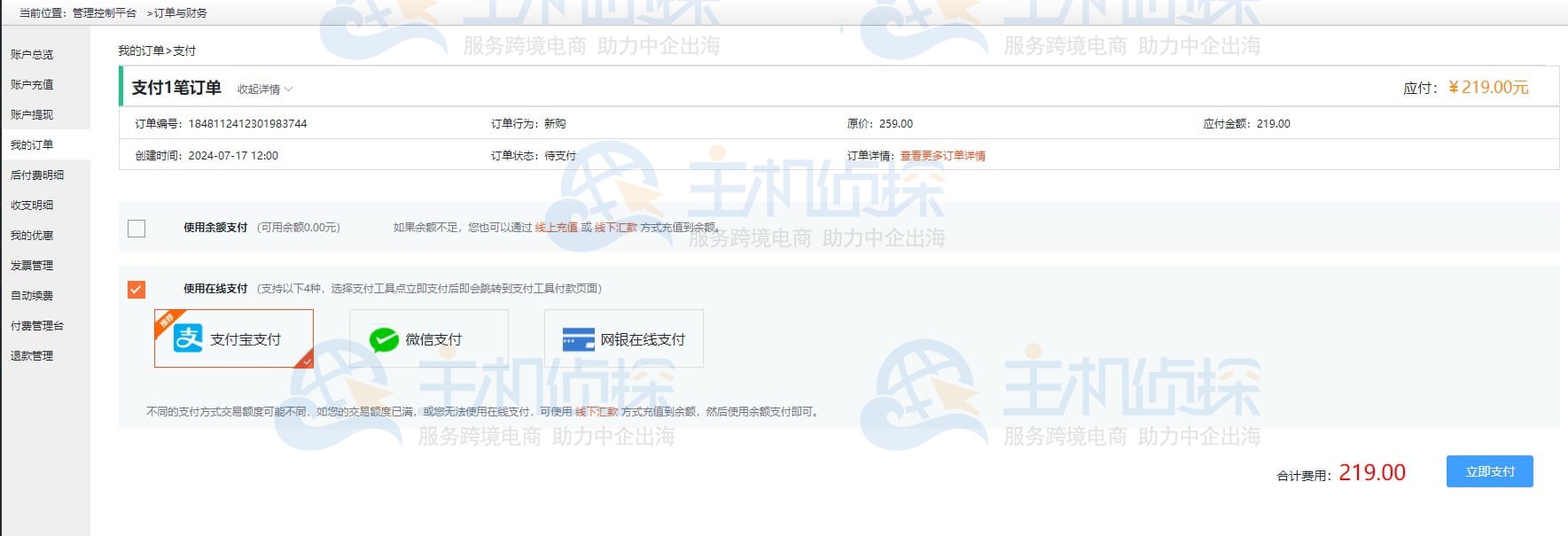Choose the 网银在线支付 payment option
This screenshot has width=1568, height=536.
[624, 338]
